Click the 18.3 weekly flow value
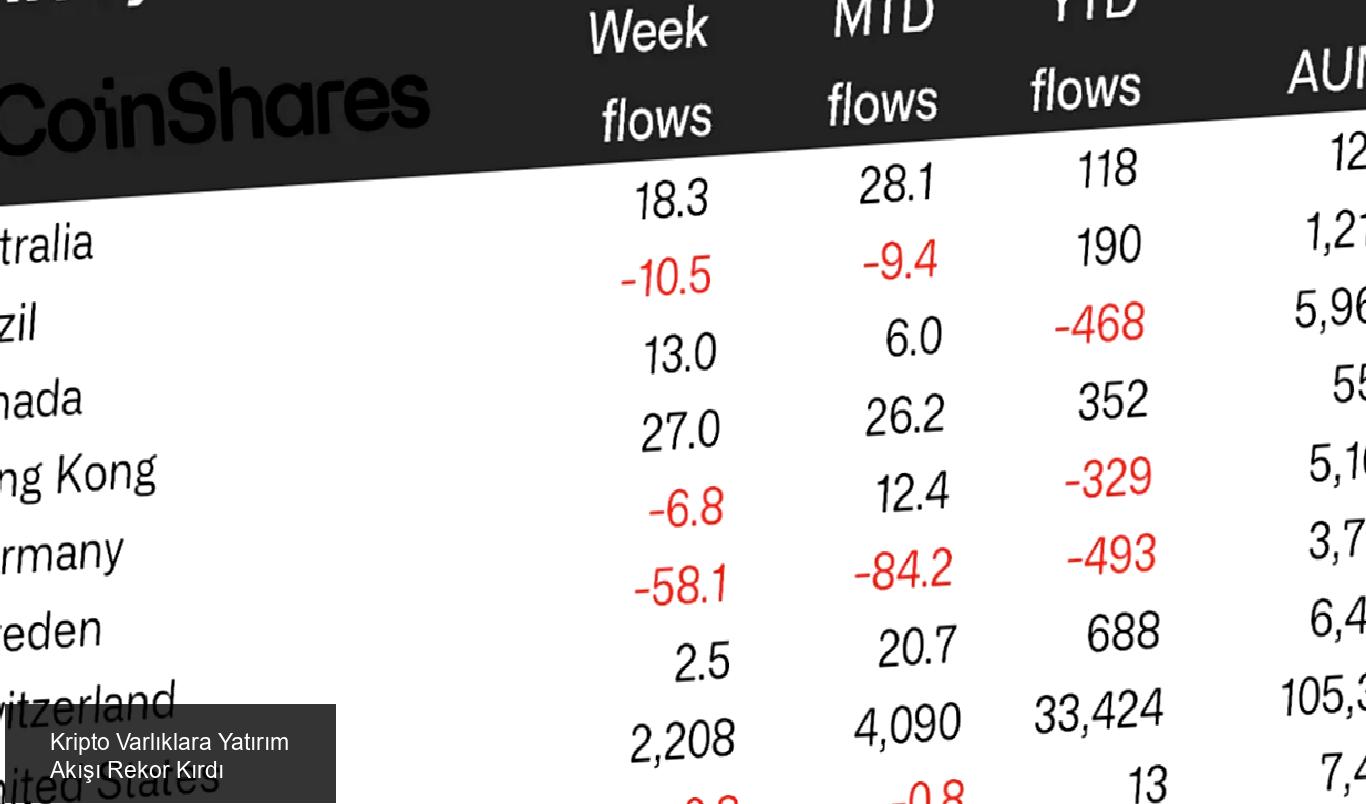Screen dimensions: 1366x804 (x=672, y=198)
